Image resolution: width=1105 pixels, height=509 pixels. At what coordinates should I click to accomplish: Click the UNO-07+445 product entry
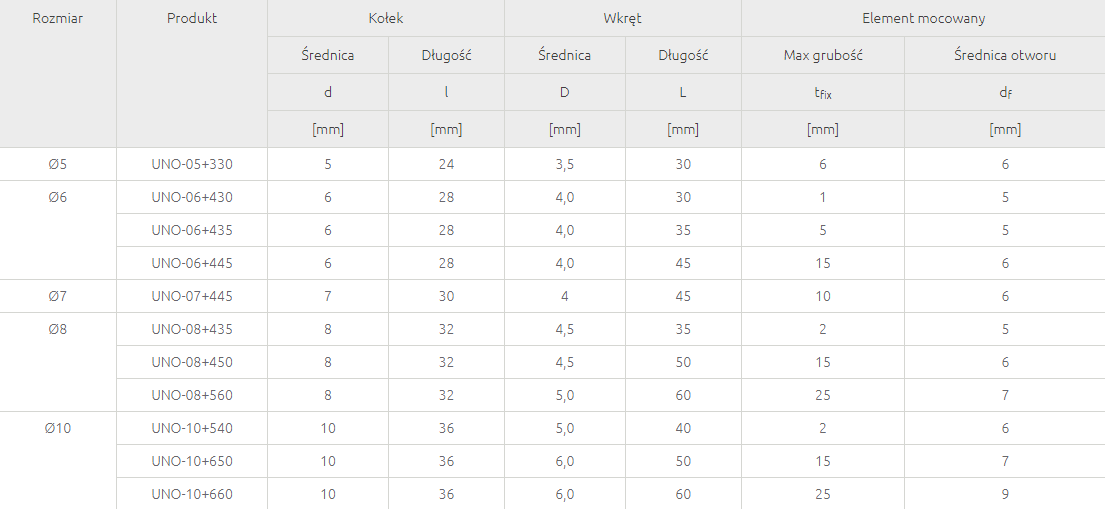192,296
